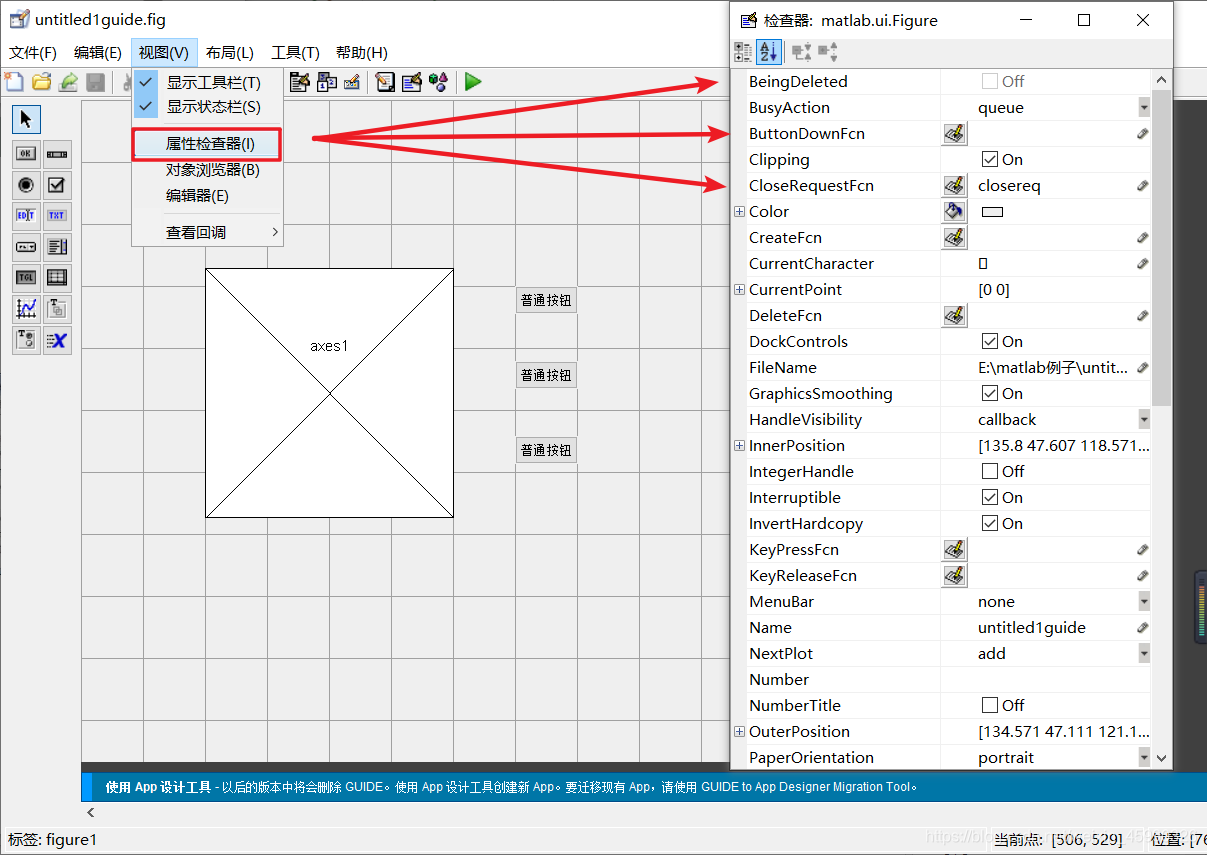Uncheck 显示工具栏(T) in the View menu
The height and width of the screenshot is (855, 1207).
[x=207, y=83]
